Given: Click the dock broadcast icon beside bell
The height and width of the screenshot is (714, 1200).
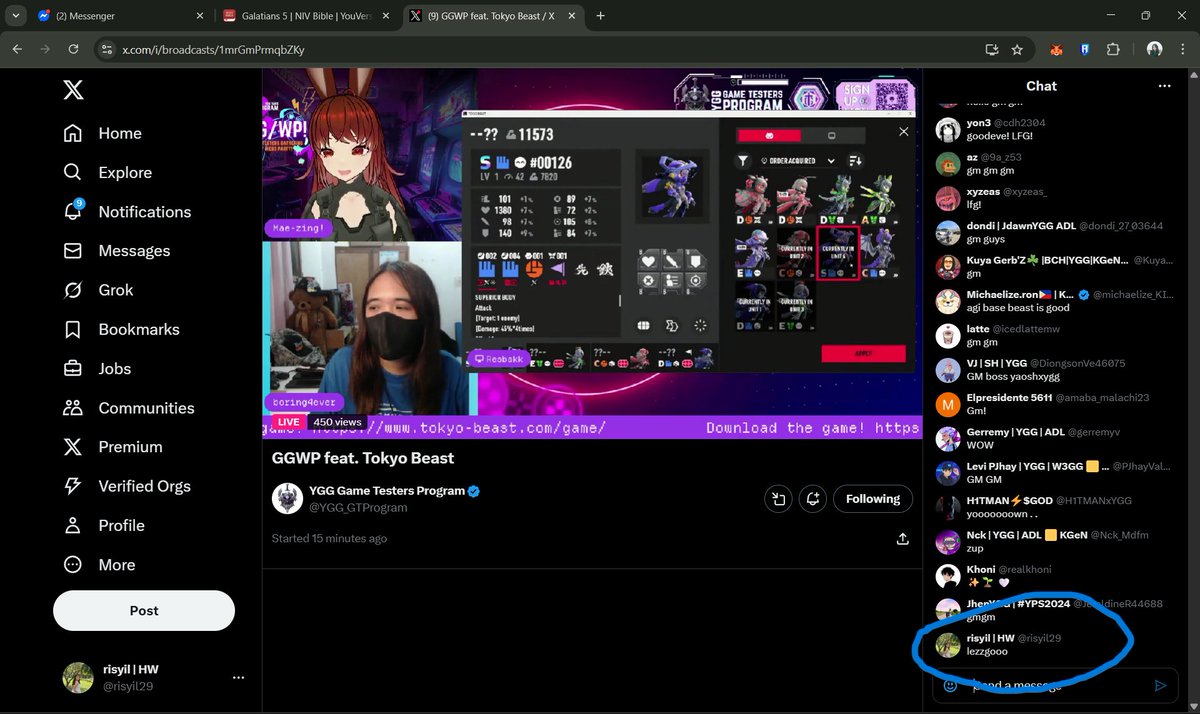Looking at the screenshot, I should (777, 499).
